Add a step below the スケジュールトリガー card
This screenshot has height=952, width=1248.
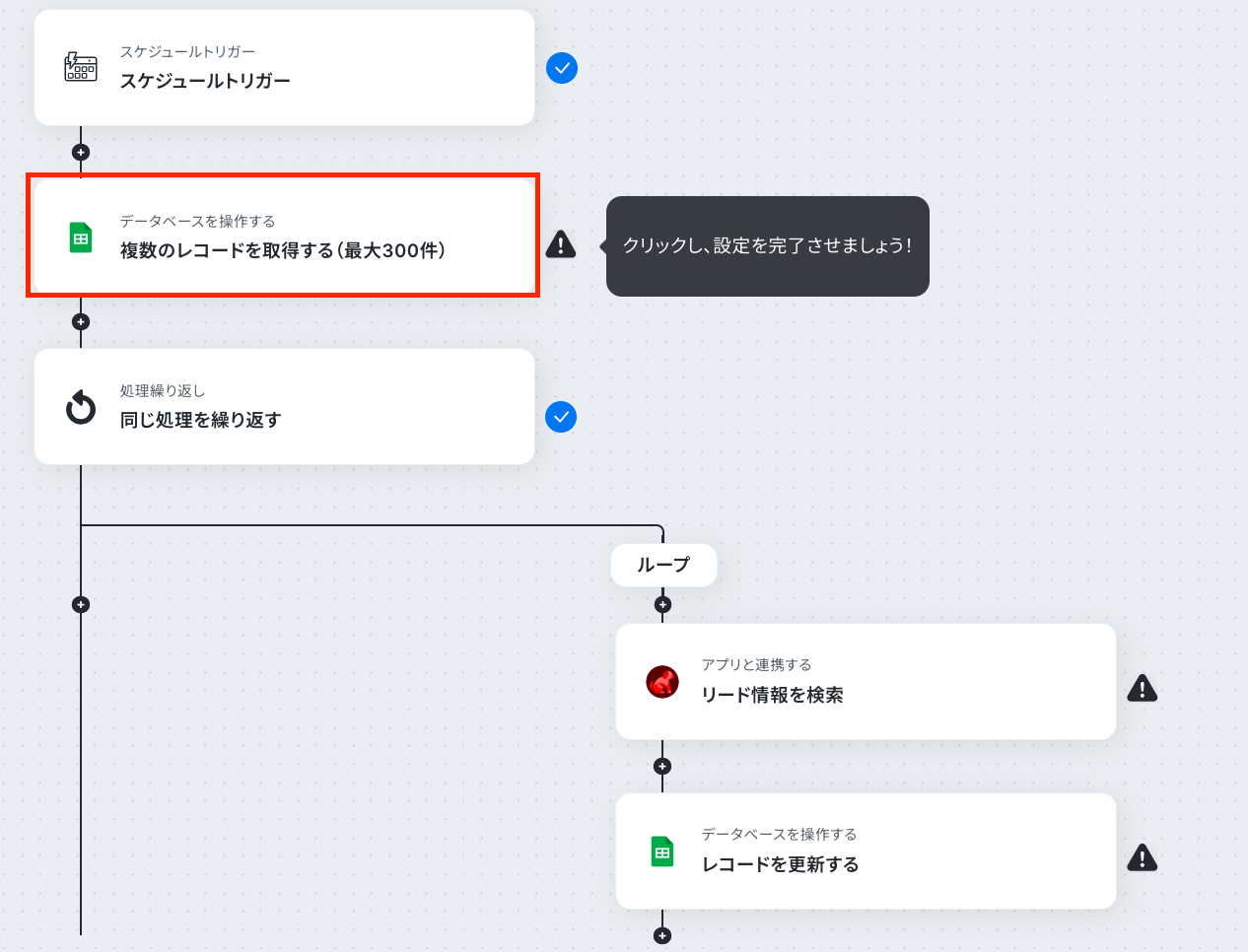[81, 152]
